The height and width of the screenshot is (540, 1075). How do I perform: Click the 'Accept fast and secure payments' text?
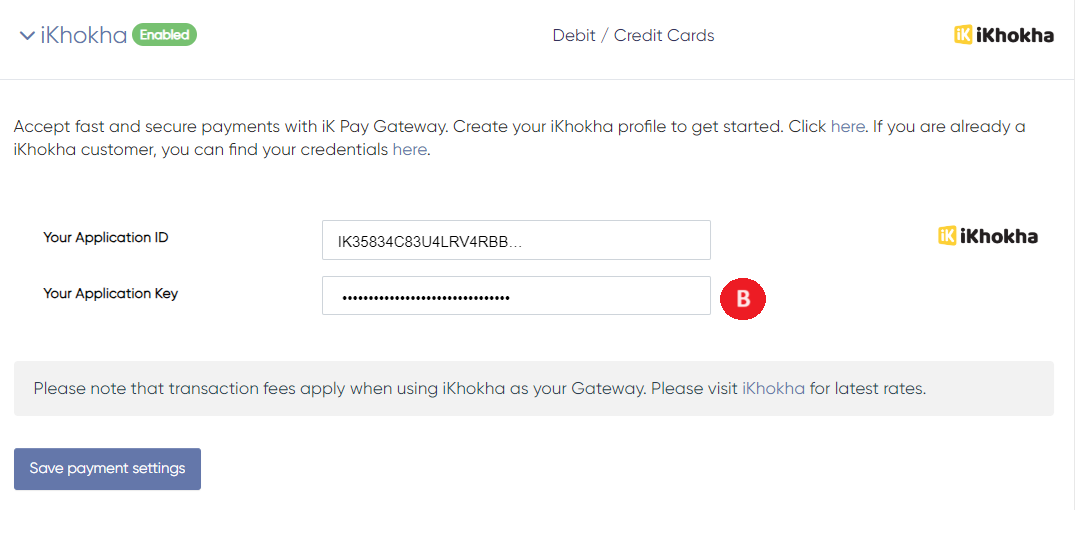click(x=230, y=127)
